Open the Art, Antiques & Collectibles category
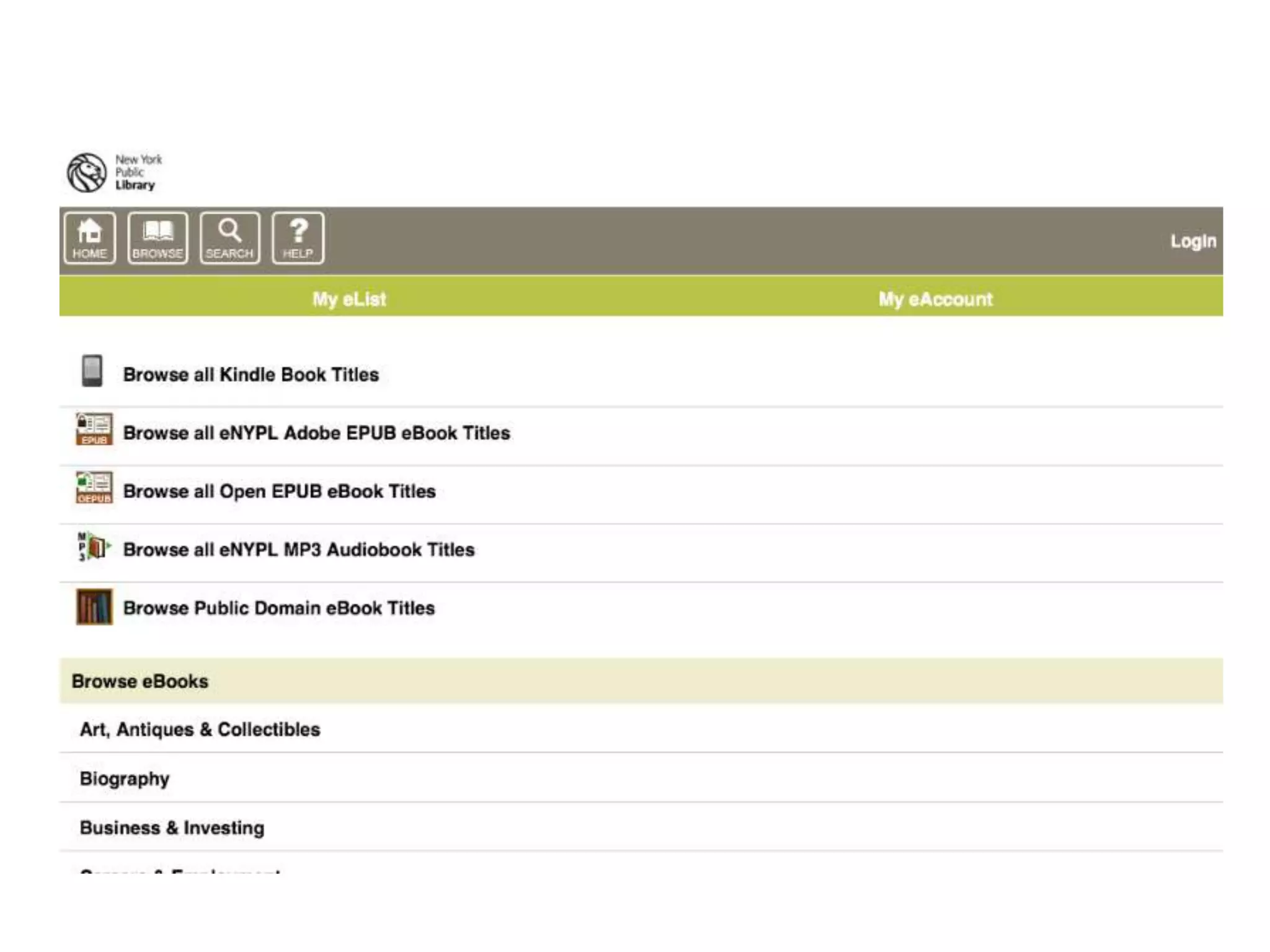 (x=200, y=729)
